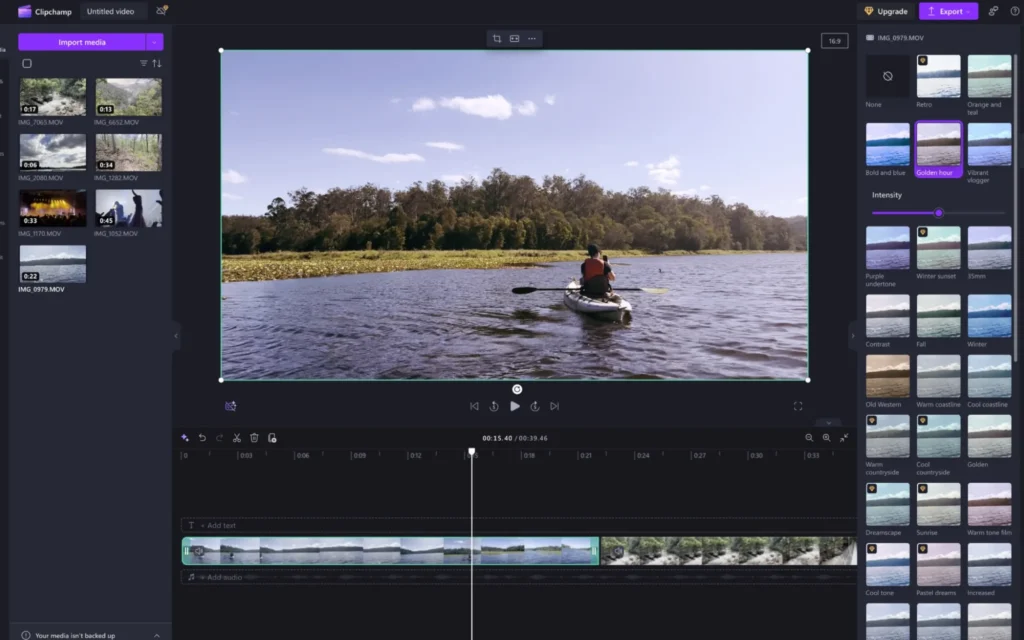Image resolution: width=1024 pixels, height=640 pixels.
Task: Toggle the sort order arrows in media panel
Action: click(157, 63)
